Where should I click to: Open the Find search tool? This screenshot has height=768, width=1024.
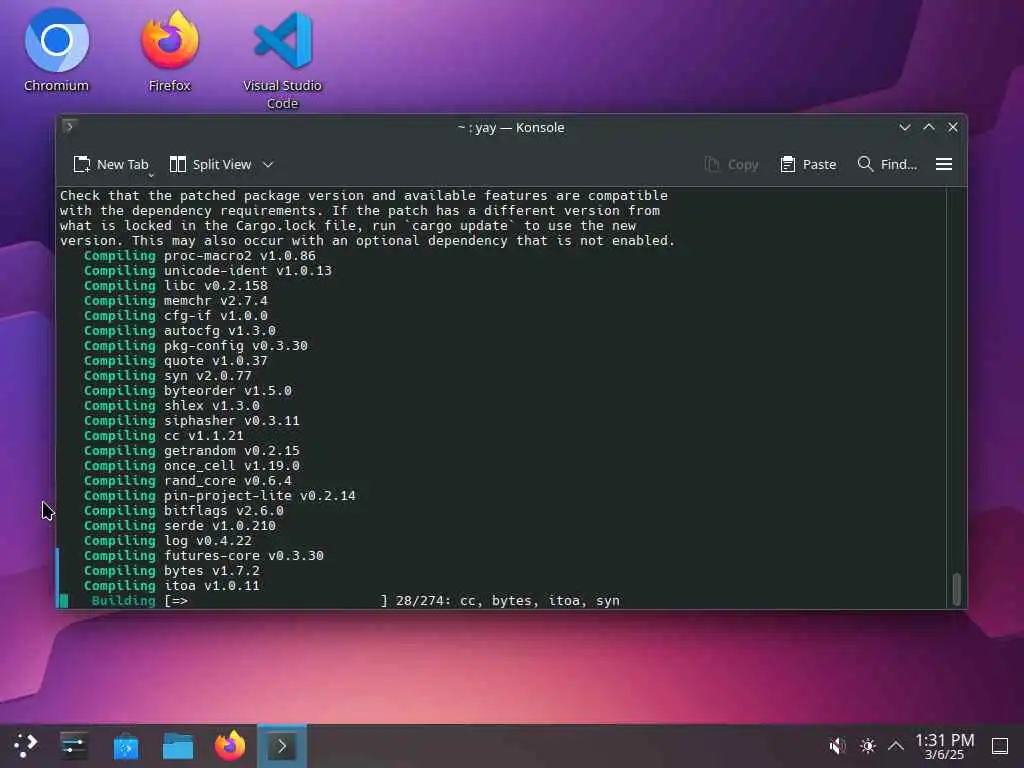tap(887, 165)
